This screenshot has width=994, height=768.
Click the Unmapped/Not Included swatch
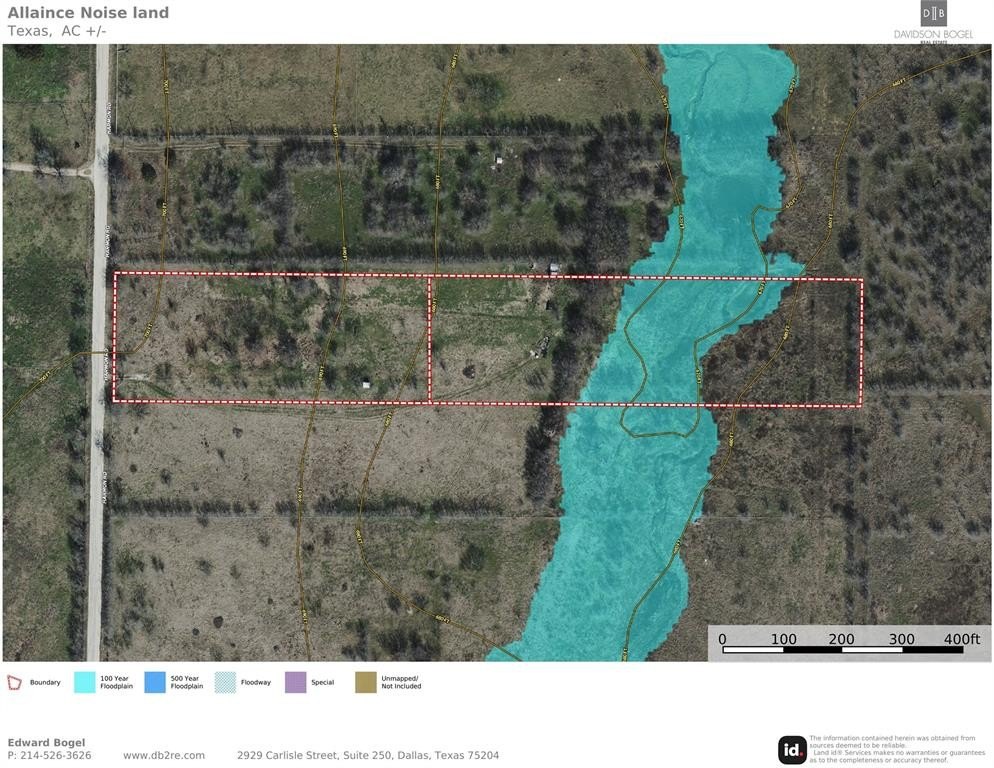(x=366, y=682)
